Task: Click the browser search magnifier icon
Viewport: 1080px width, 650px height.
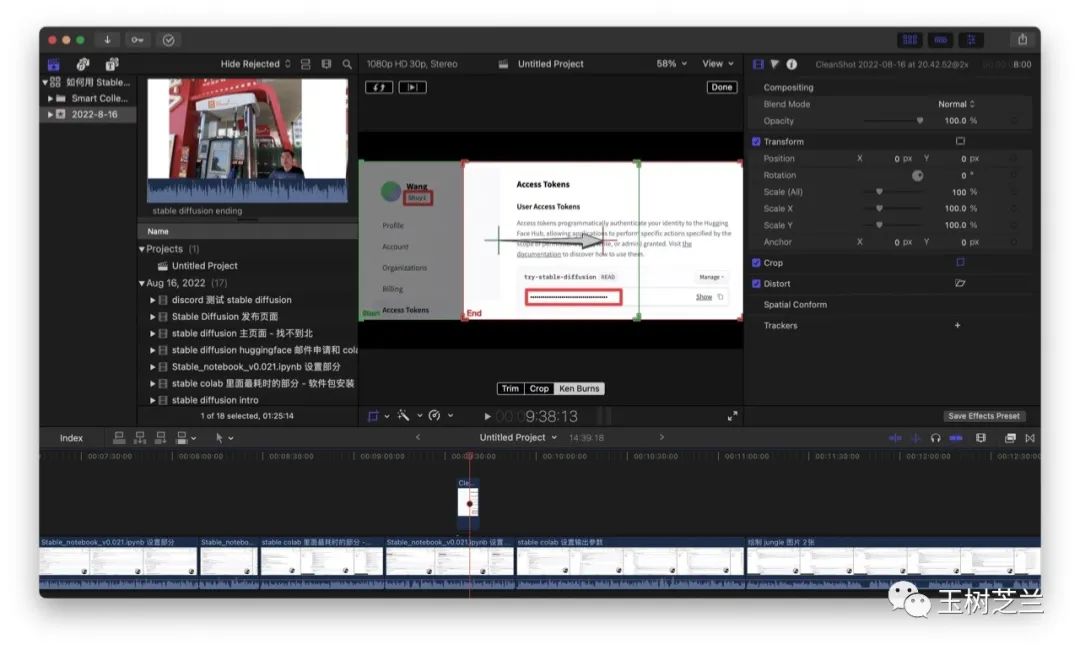Action: (347, 64)
